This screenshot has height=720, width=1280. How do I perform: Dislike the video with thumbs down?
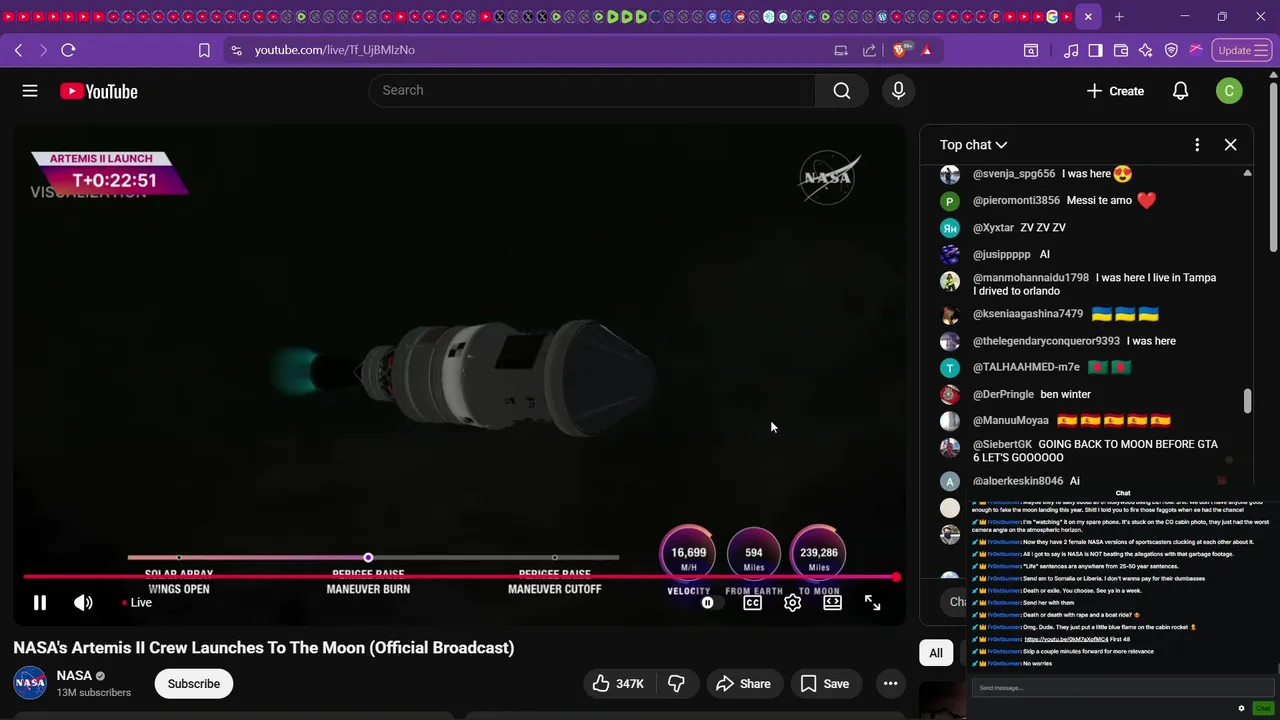(x=677, y=684)
